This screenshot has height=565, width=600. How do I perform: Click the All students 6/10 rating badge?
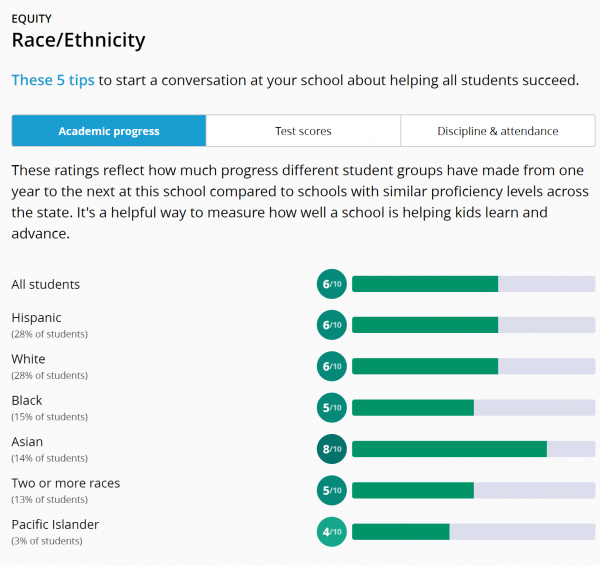point(331,284)
